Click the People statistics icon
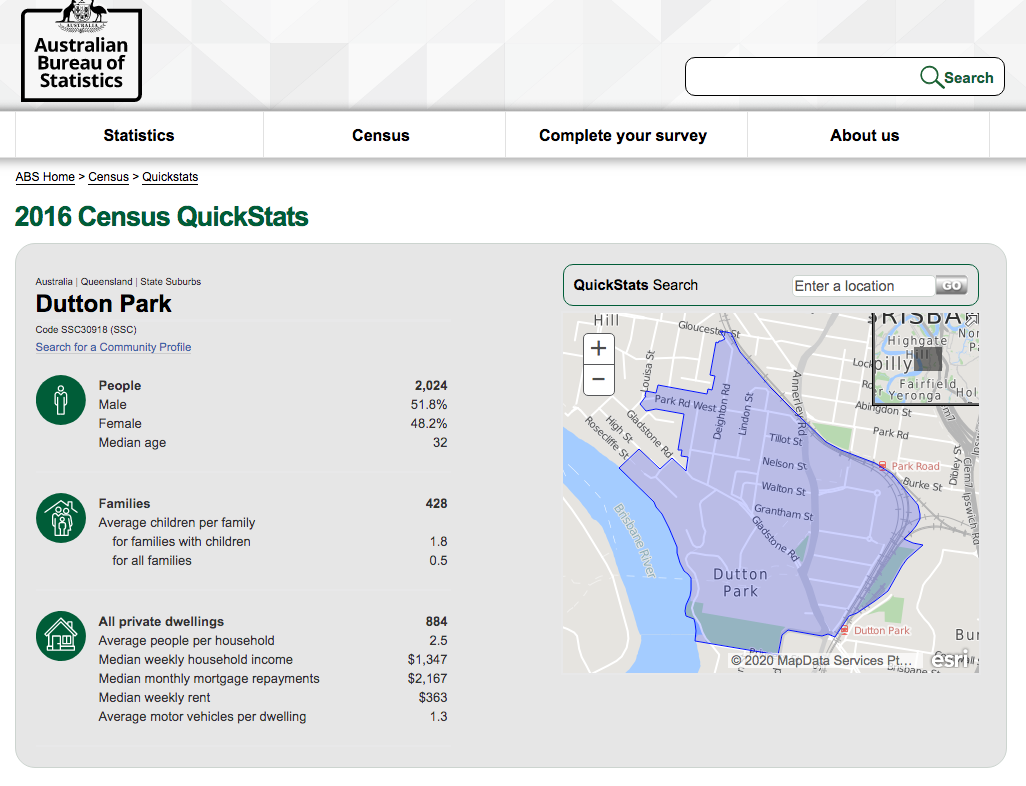1026x786 pixels. click(61, 400)
